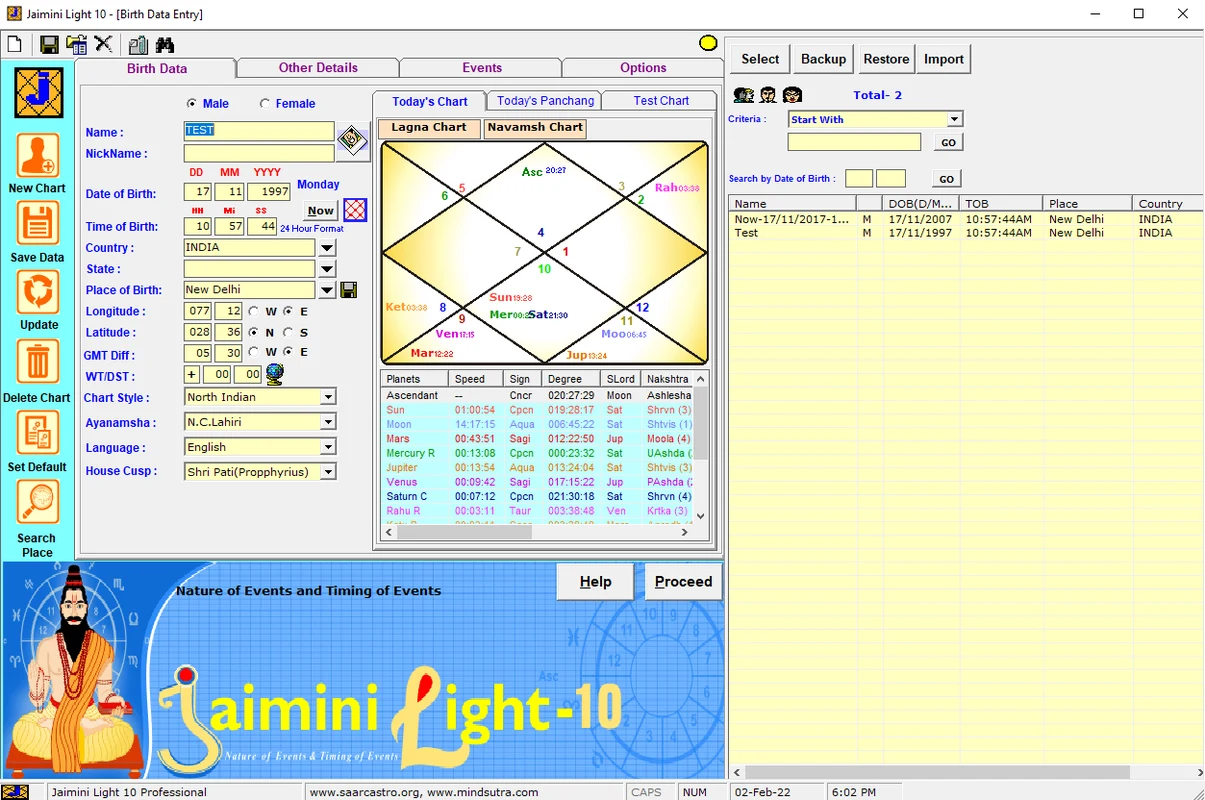The height and width of the screenshot is (800, 1205).
Task: Open the House Cusp dropdown
Action: tap(327, 472)
